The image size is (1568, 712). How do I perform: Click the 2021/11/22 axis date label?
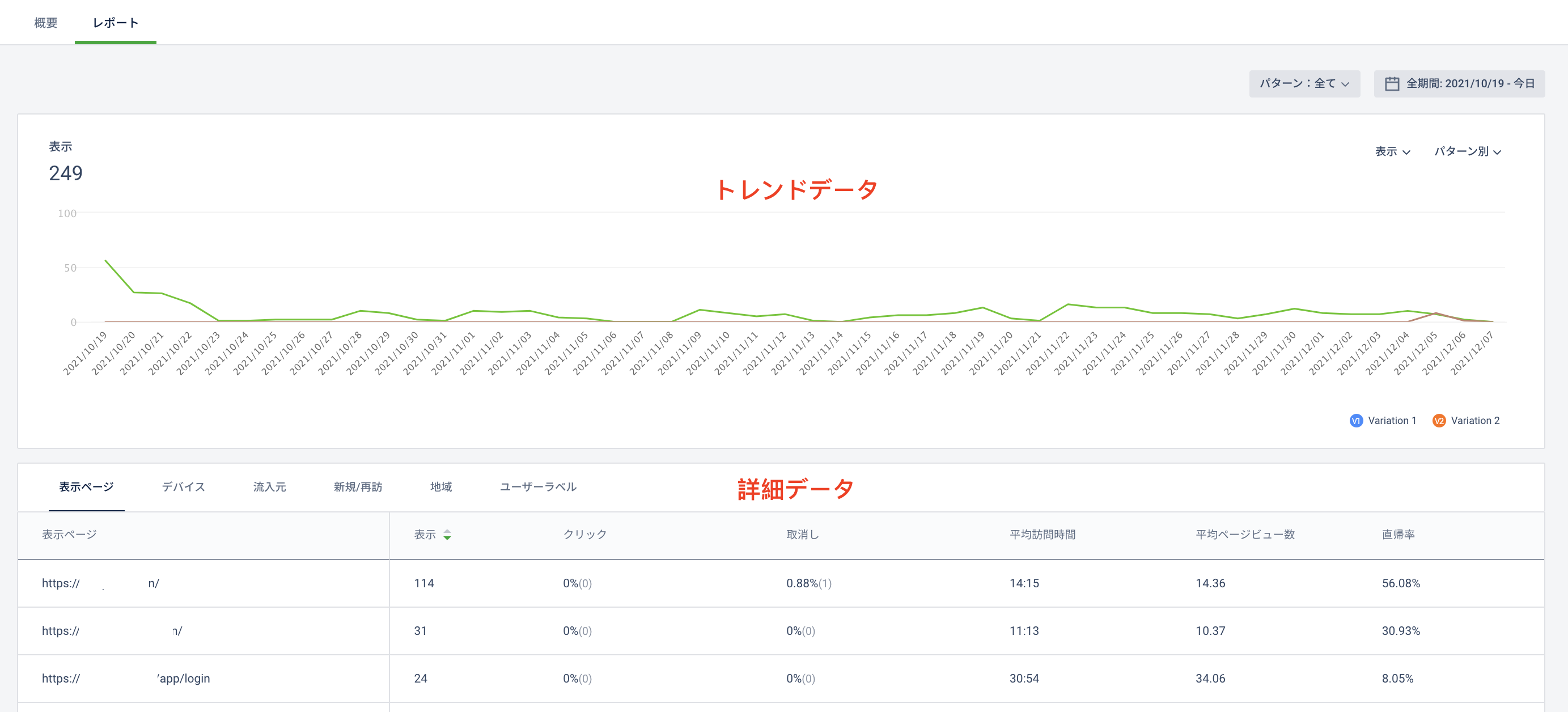pyautogui.click(x=1048, y=353)
